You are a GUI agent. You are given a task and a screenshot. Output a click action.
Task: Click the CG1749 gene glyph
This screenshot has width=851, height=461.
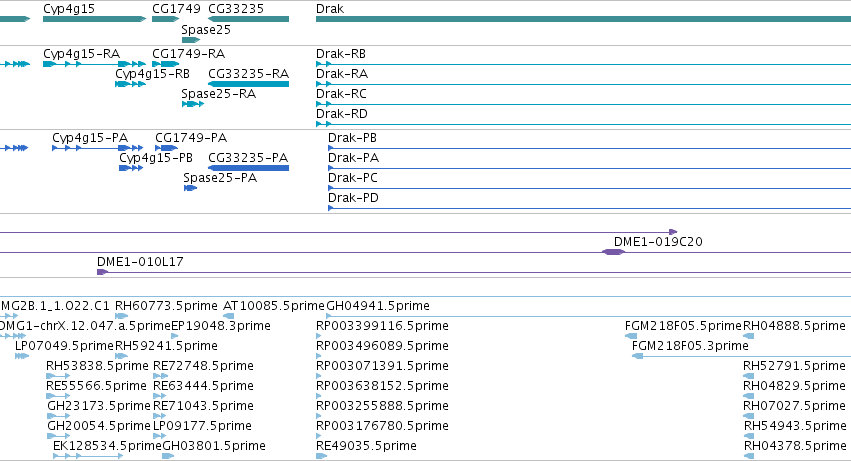tap(166, 19)
